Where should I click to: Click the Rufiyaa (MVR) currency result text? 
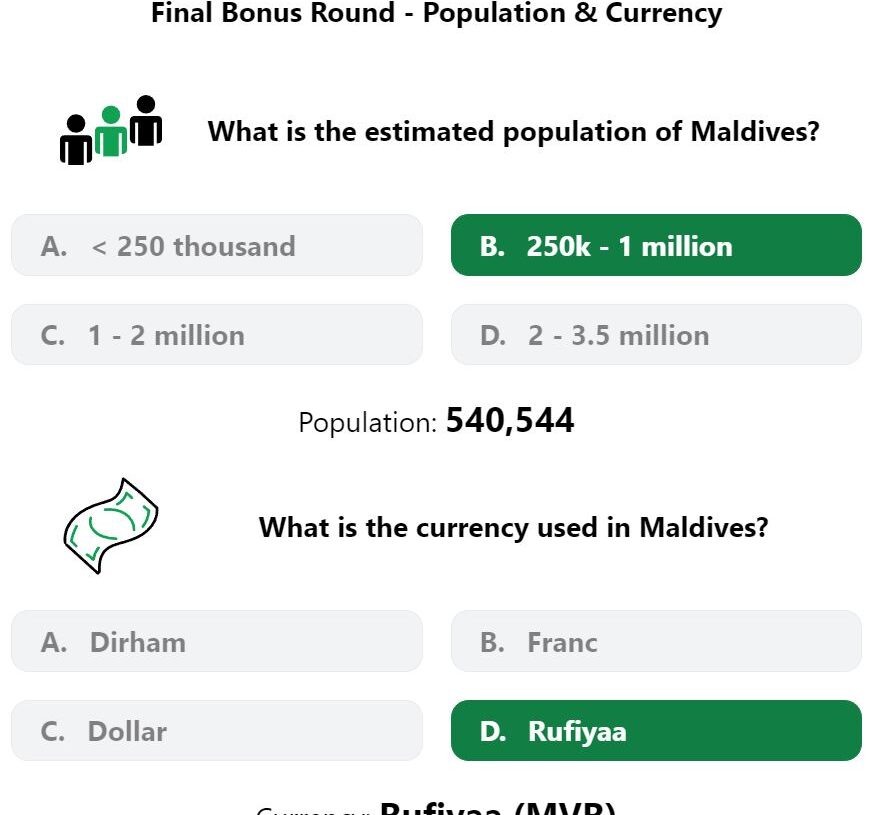click(x=436, y=808)
